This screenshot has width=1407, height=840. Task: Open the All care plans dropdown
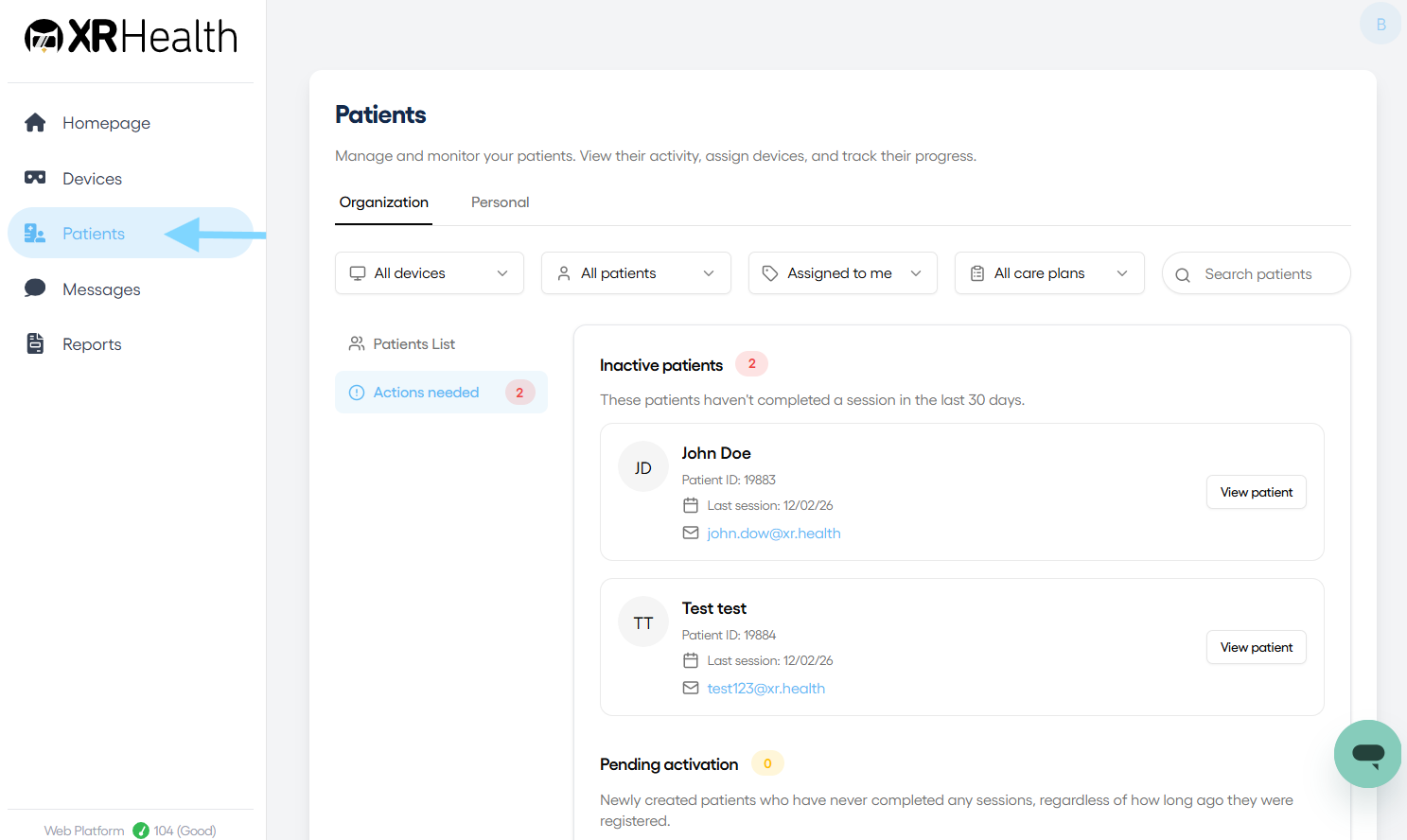click(1049, 273)
